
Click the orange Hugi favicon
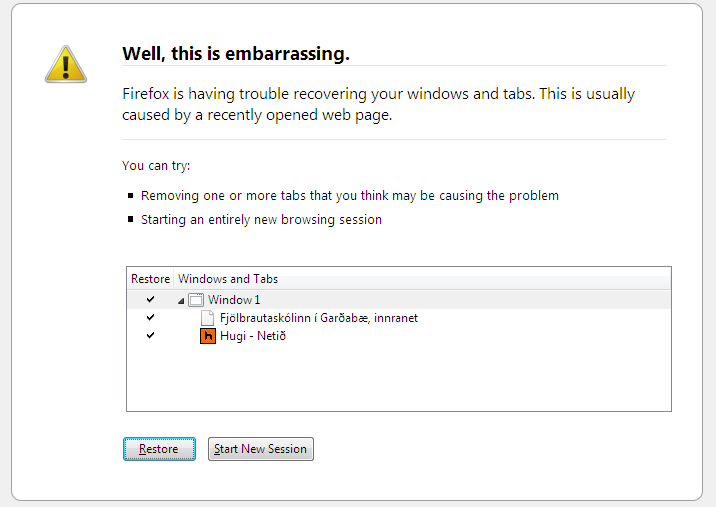click(208, 336)
